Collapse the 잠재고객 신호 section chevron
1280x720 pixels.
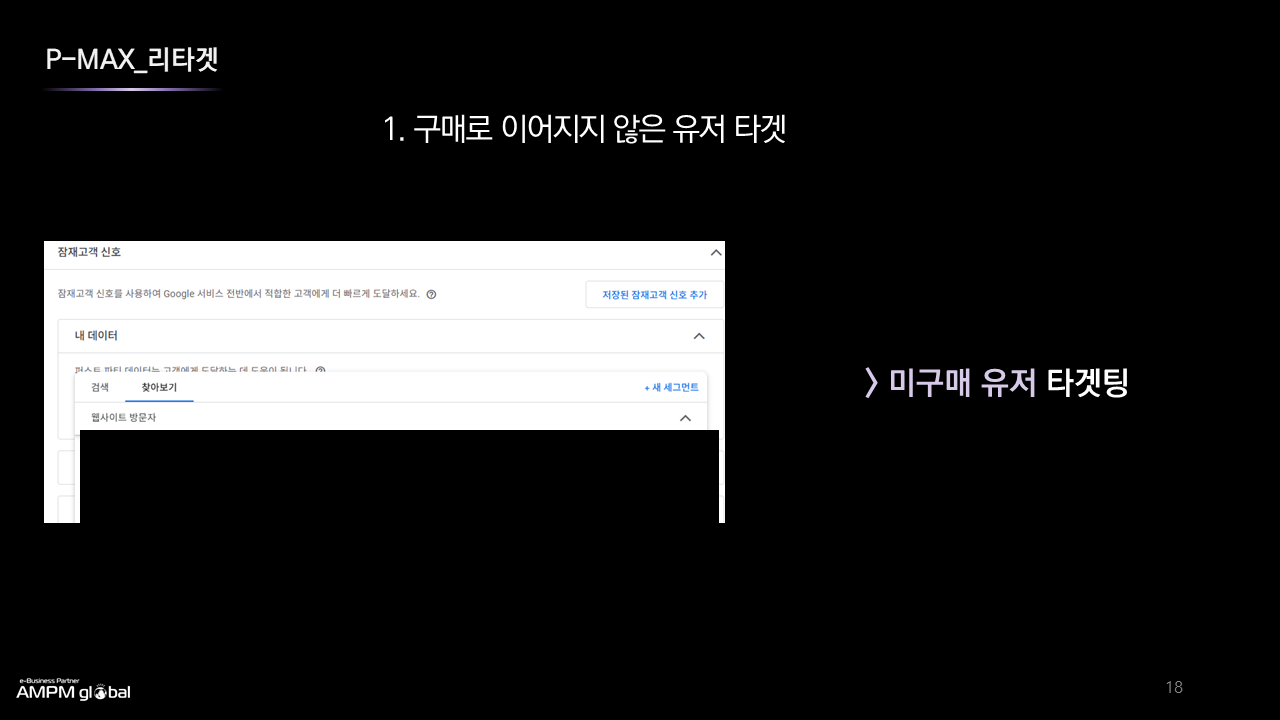click(715, 253)
